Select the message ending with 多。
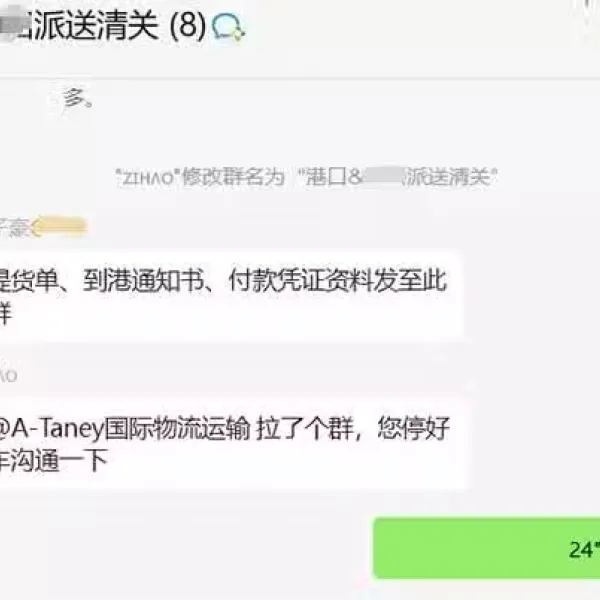600x600 pixels. [78, 98]
